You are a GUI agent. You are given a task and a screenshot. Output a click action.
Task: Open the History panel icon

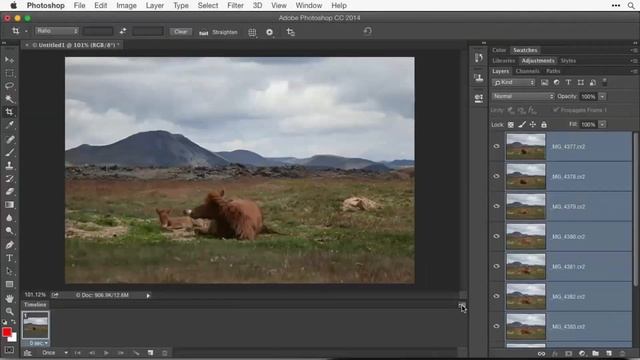[x=479, y=58]
